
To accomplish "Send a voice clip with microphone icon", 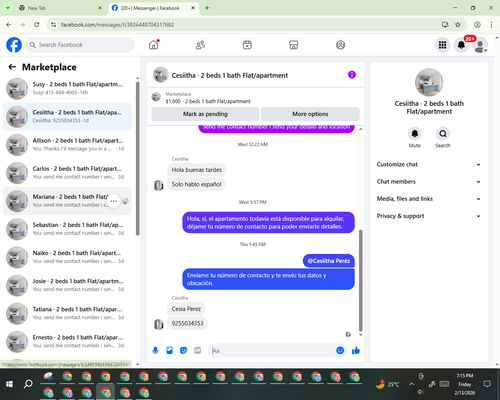I will [x=155, y=350].
